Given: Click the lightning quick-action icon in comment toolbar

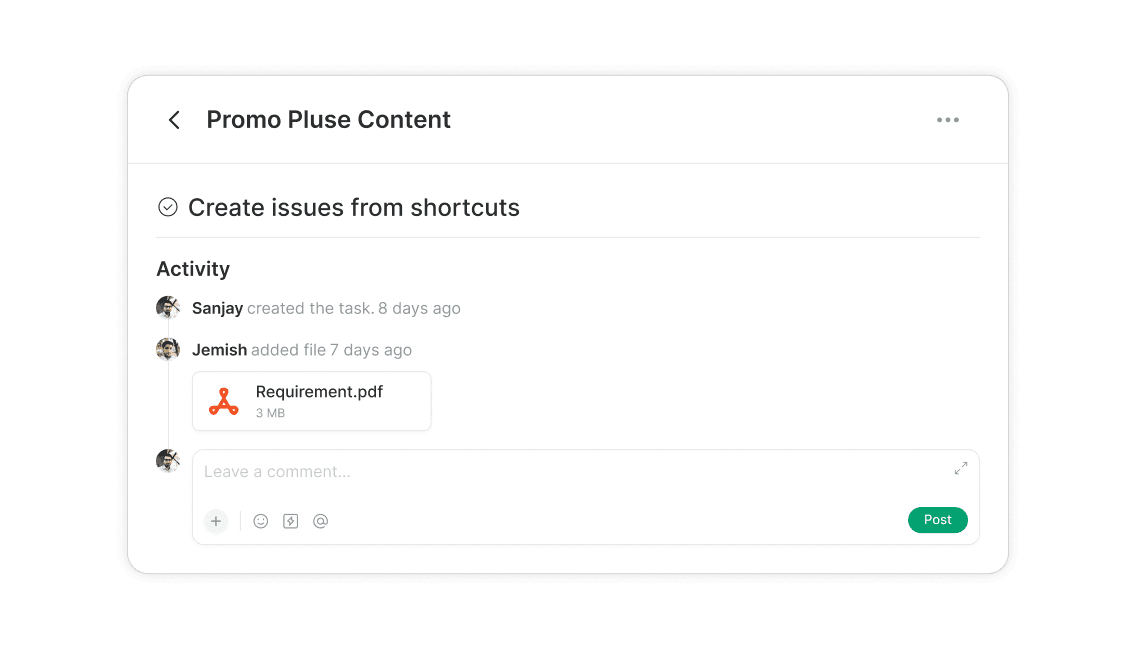Looking at the screenshot, I should [291, 521].
